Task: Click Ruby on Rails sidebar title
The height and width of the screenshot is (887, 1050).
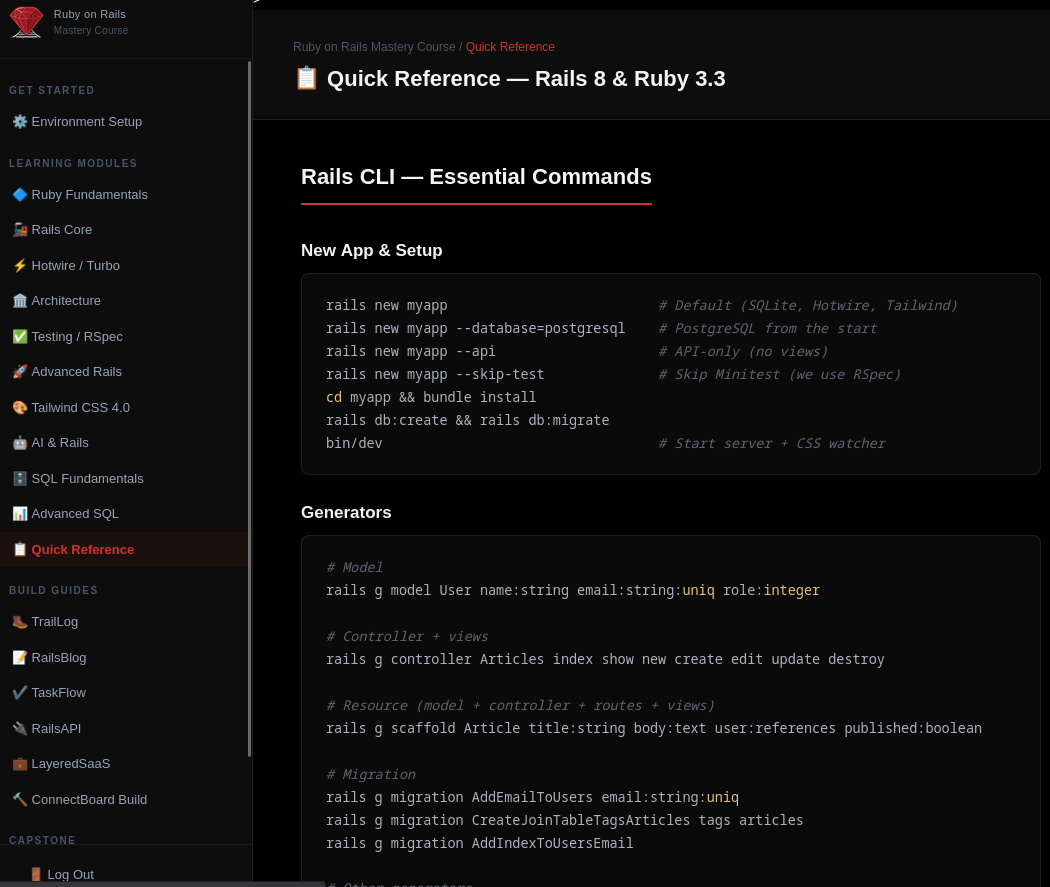Action: coord(90,14)
